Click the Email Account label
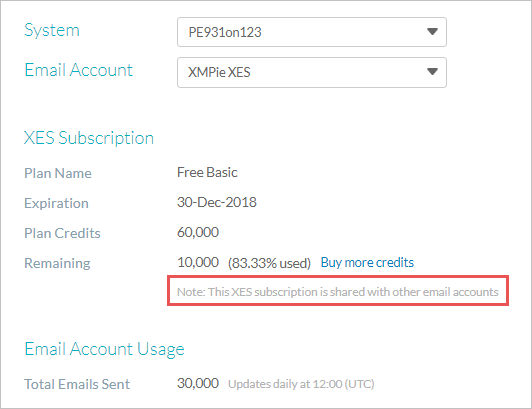Viewport: 532px width, 409px height. [x=78, y=70]
